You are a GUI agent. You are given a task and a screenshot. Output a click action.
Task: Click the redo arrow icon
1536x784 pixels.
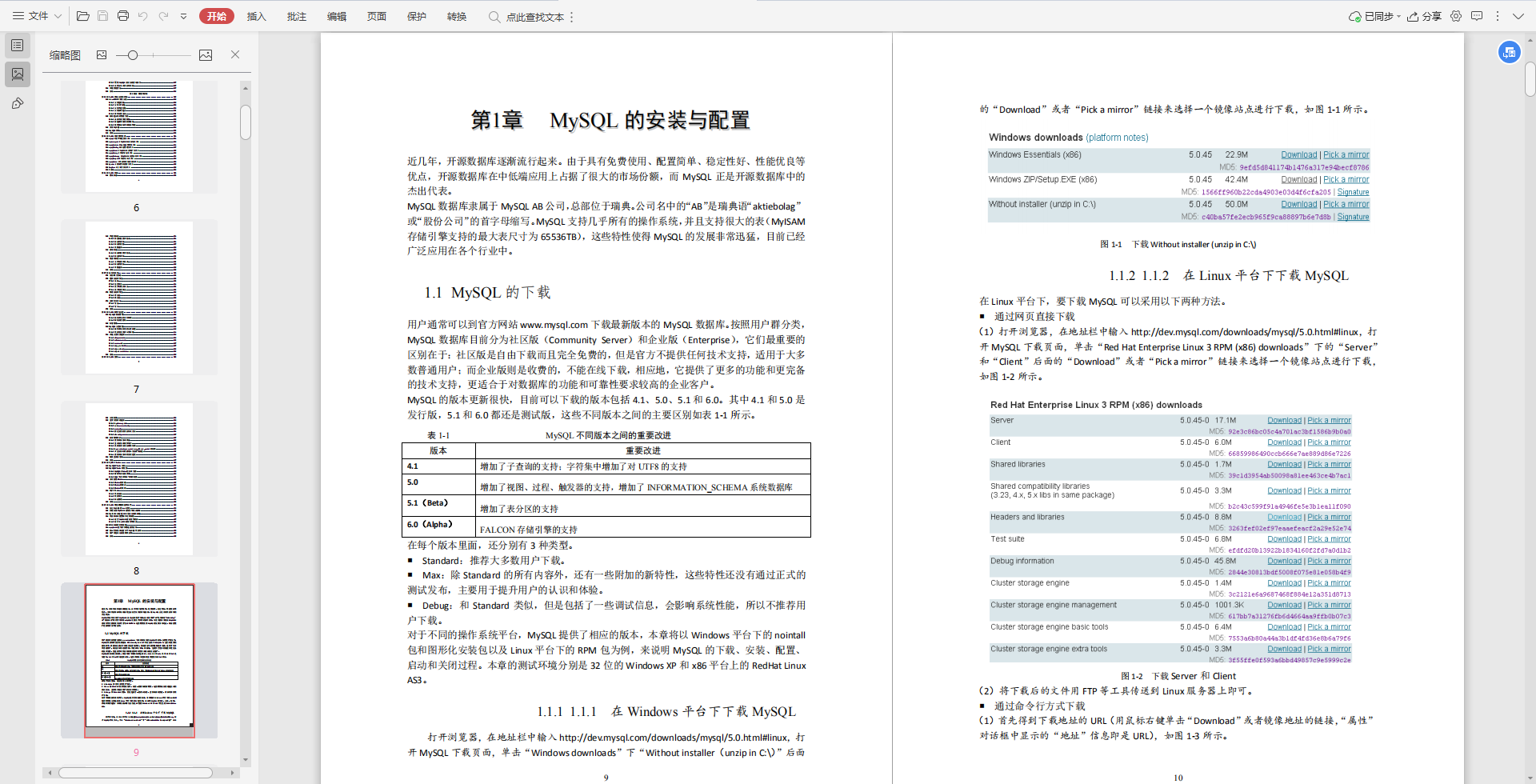tap(163, 16)
